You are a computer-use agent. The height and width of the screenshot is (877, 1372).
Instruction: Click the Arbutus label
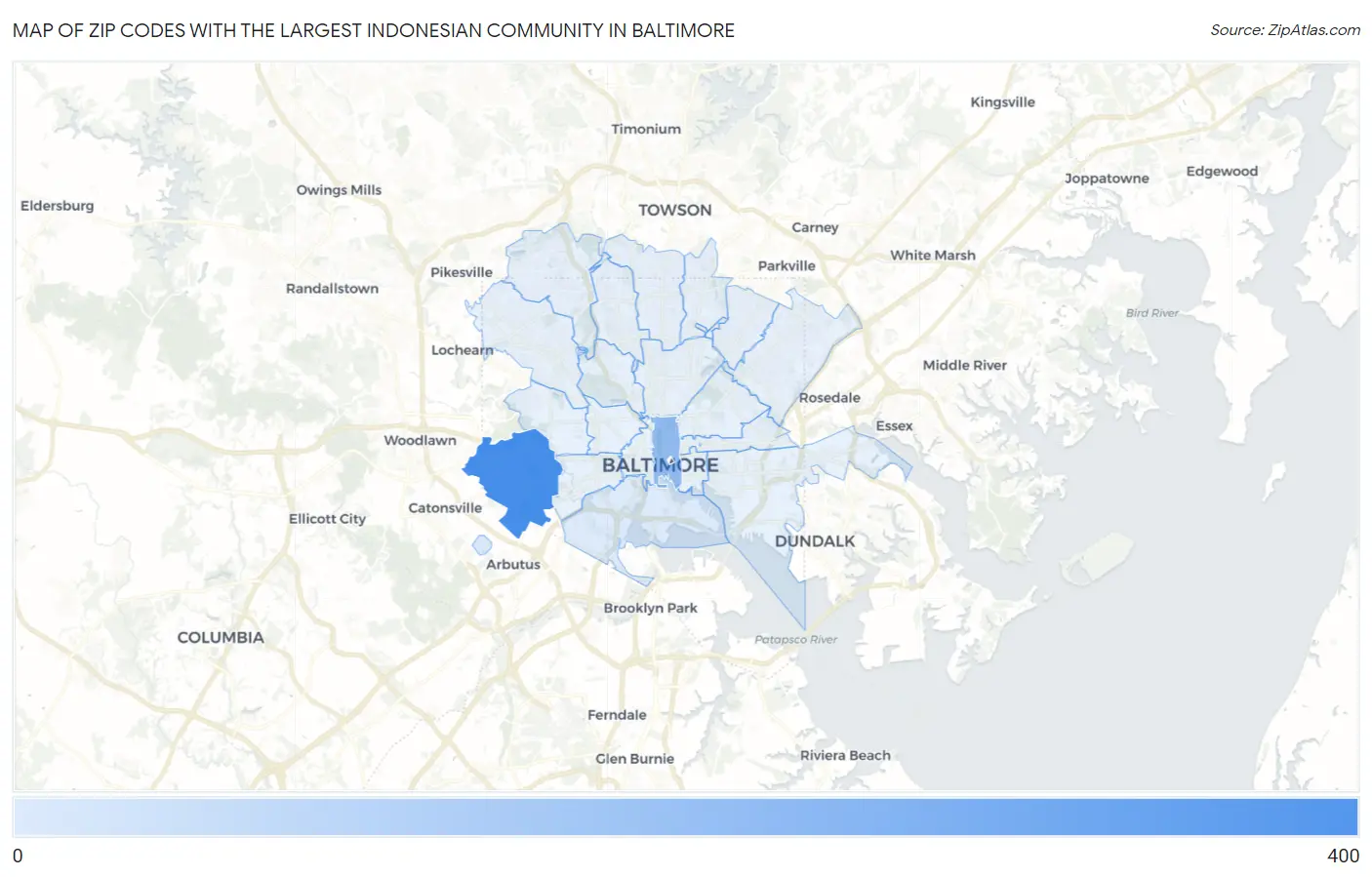click(513, 564)
